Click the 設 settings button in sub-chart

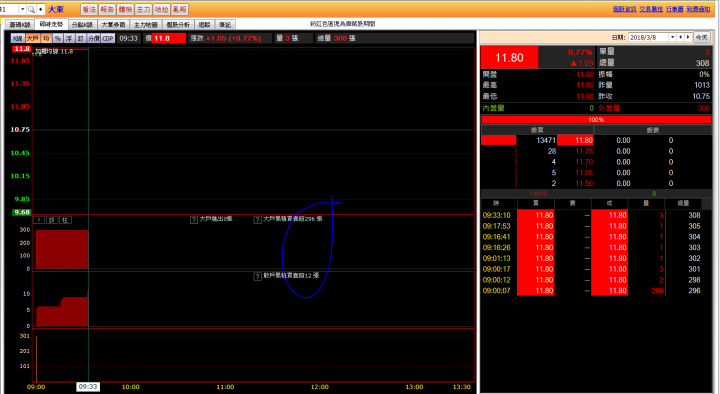(x=52, y=220)
